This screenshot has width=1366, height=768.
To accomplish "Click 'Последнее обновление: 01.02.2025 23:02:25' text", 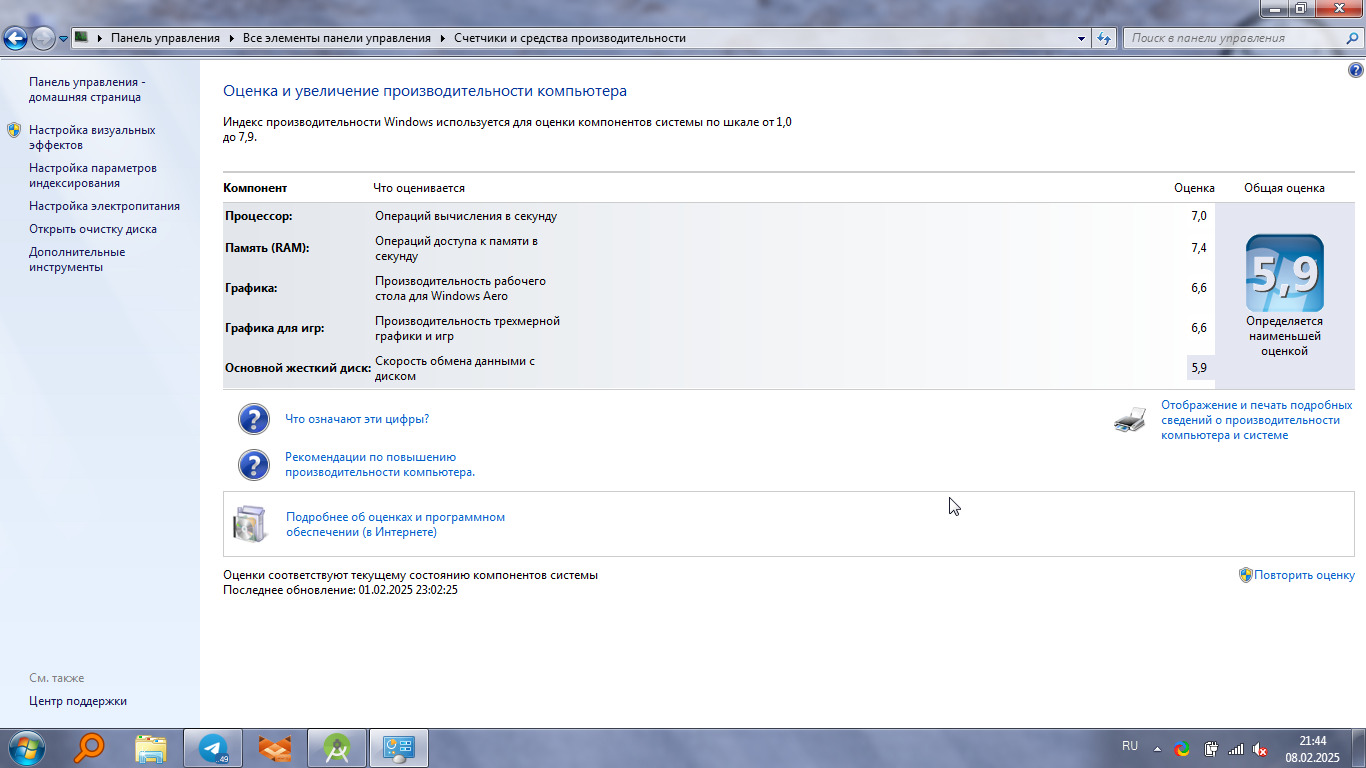I will click(x=340, y=590).
